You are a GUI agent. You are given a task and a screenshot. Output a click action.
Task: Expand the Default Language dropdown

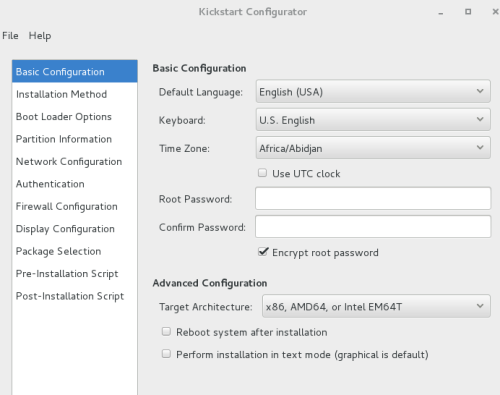coord(373,91)
